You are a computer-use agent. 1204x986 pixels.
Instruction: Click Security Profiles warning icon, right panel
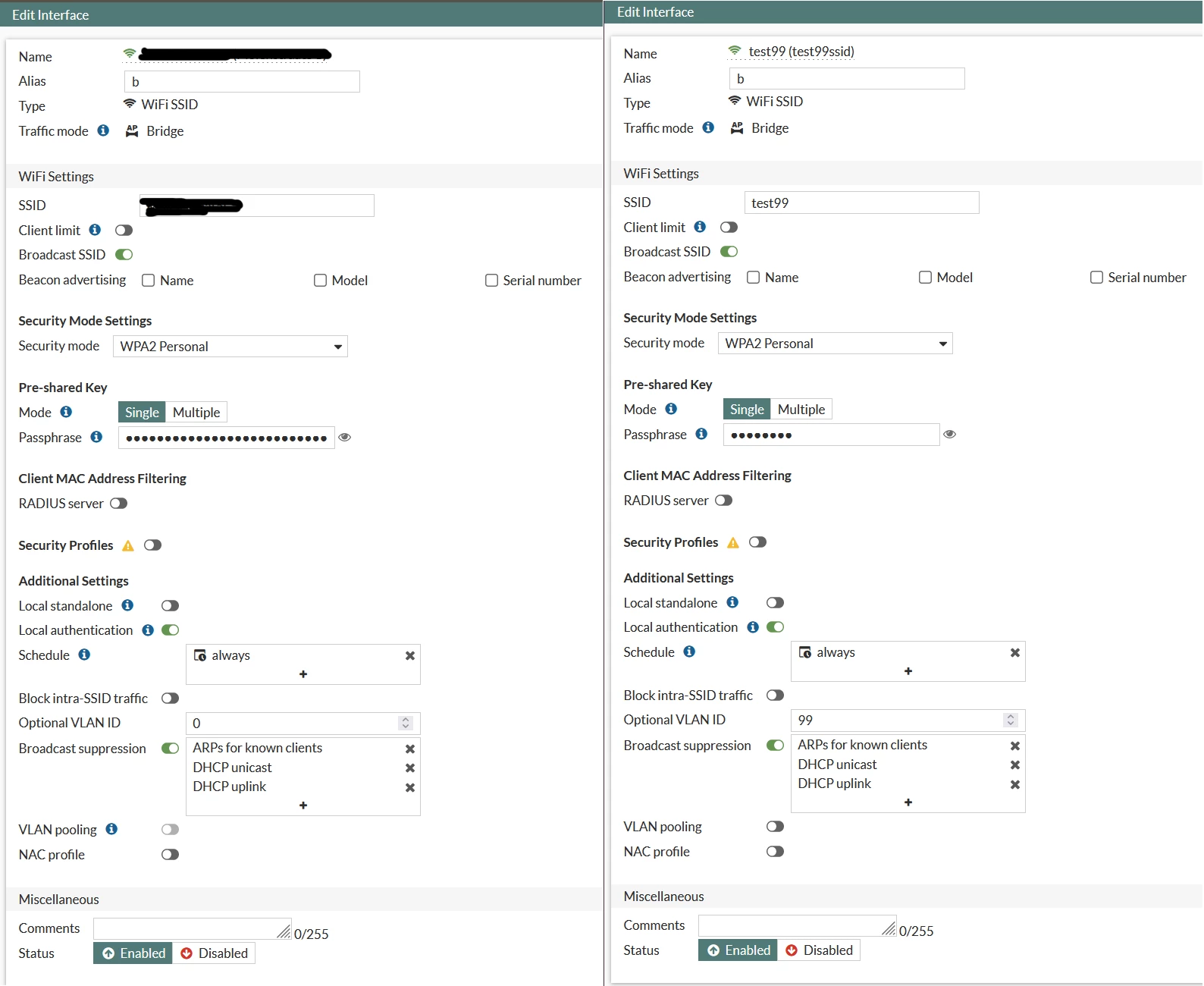click(x=733, y=542)
